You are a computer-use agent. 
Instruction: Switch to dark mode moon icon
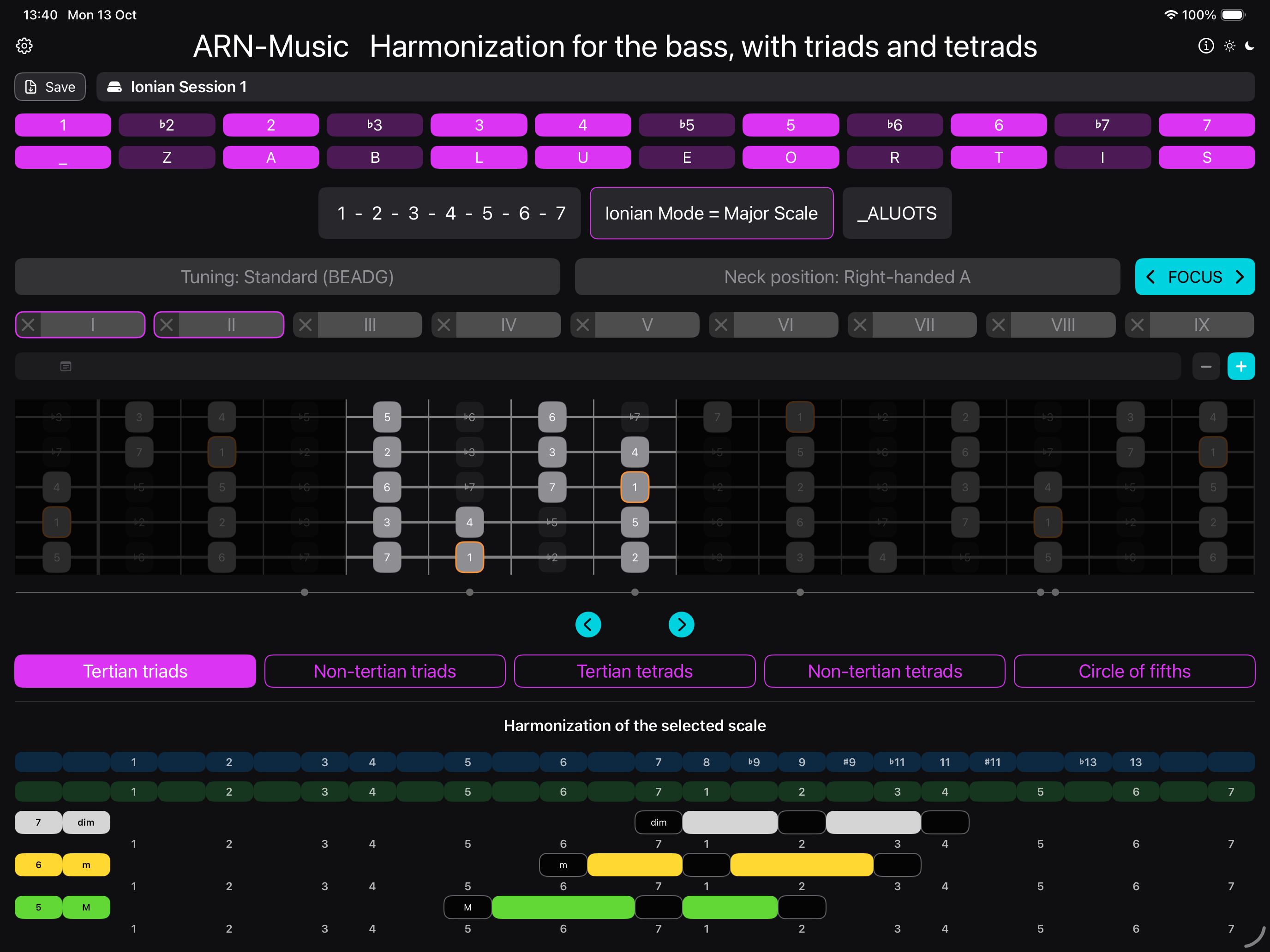tap(1250, 46)
